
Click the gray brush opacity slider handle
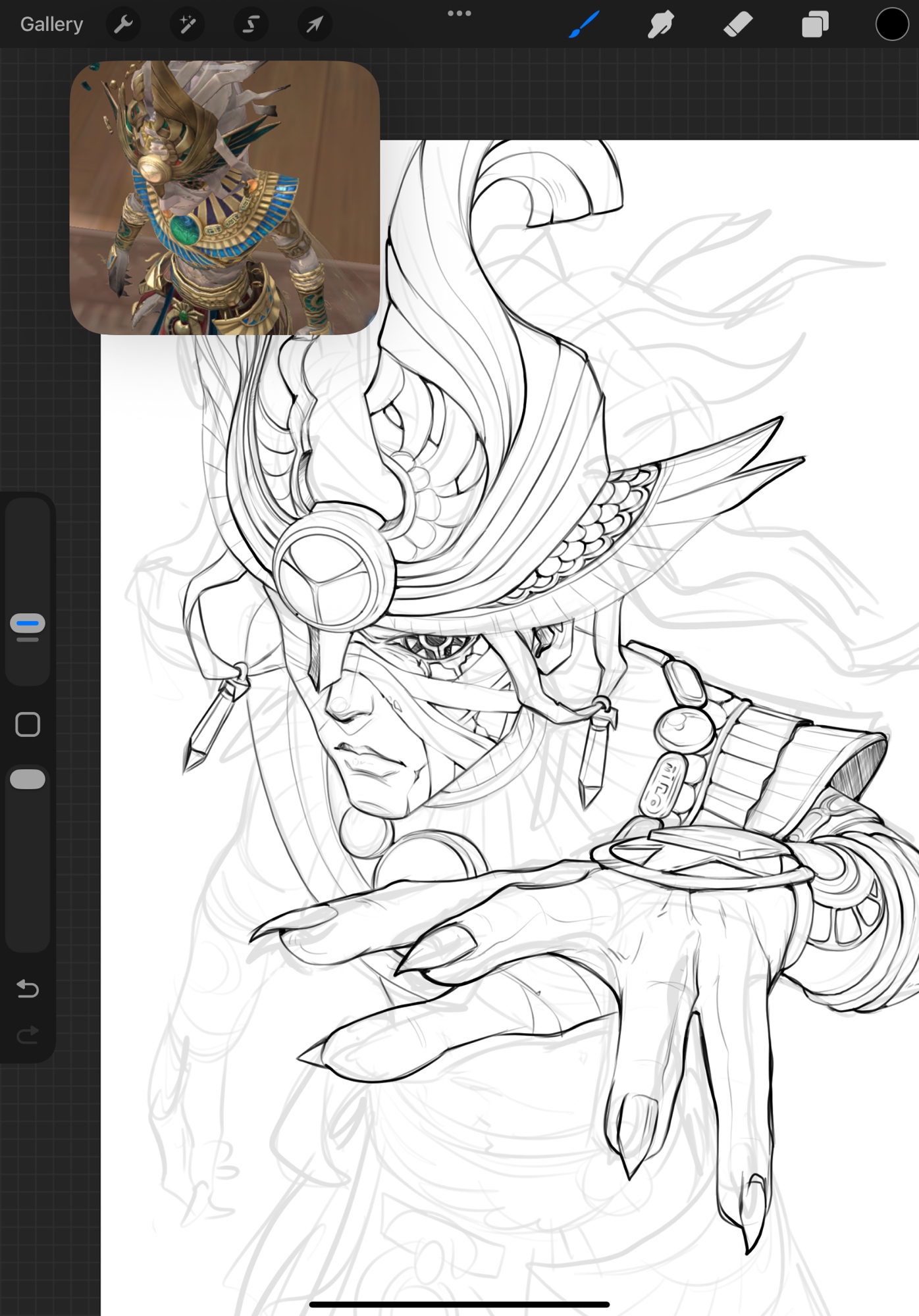click(x=28, y=779)
